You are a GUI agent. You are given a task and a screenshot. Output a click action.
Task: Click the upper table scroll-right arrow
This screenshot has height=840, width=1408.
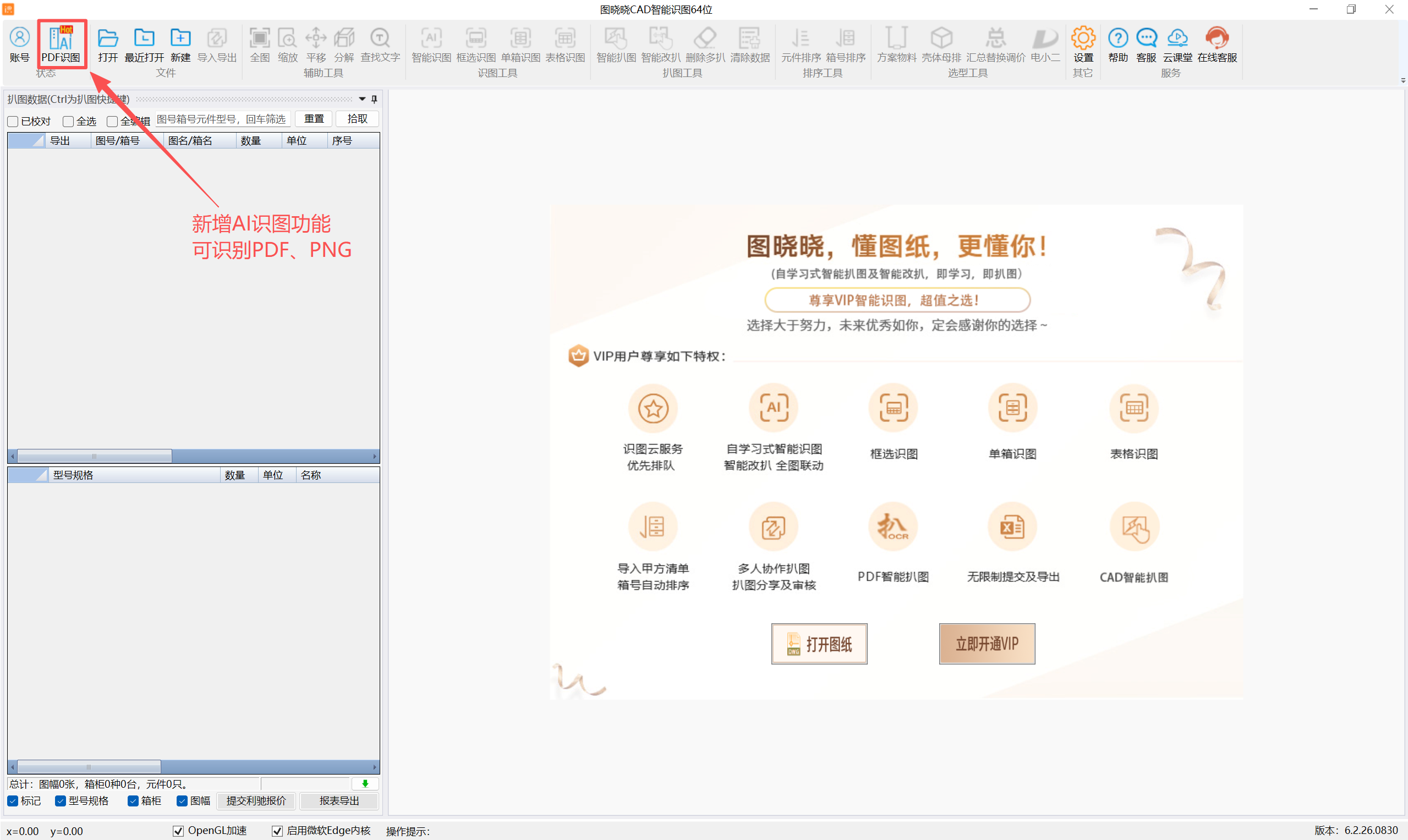pyautogui.click(x=375, y=456)
